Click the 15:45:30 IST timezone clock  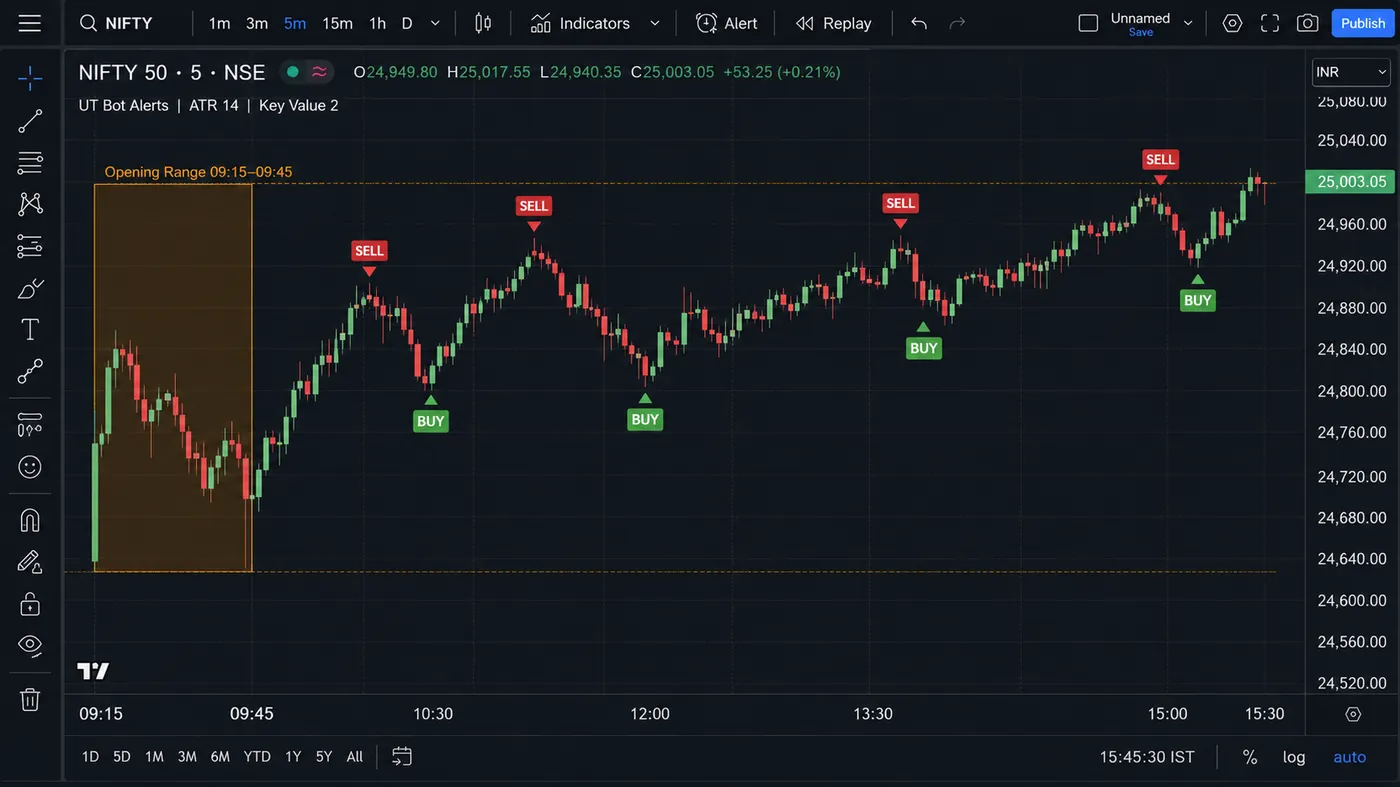[1147, 757]
